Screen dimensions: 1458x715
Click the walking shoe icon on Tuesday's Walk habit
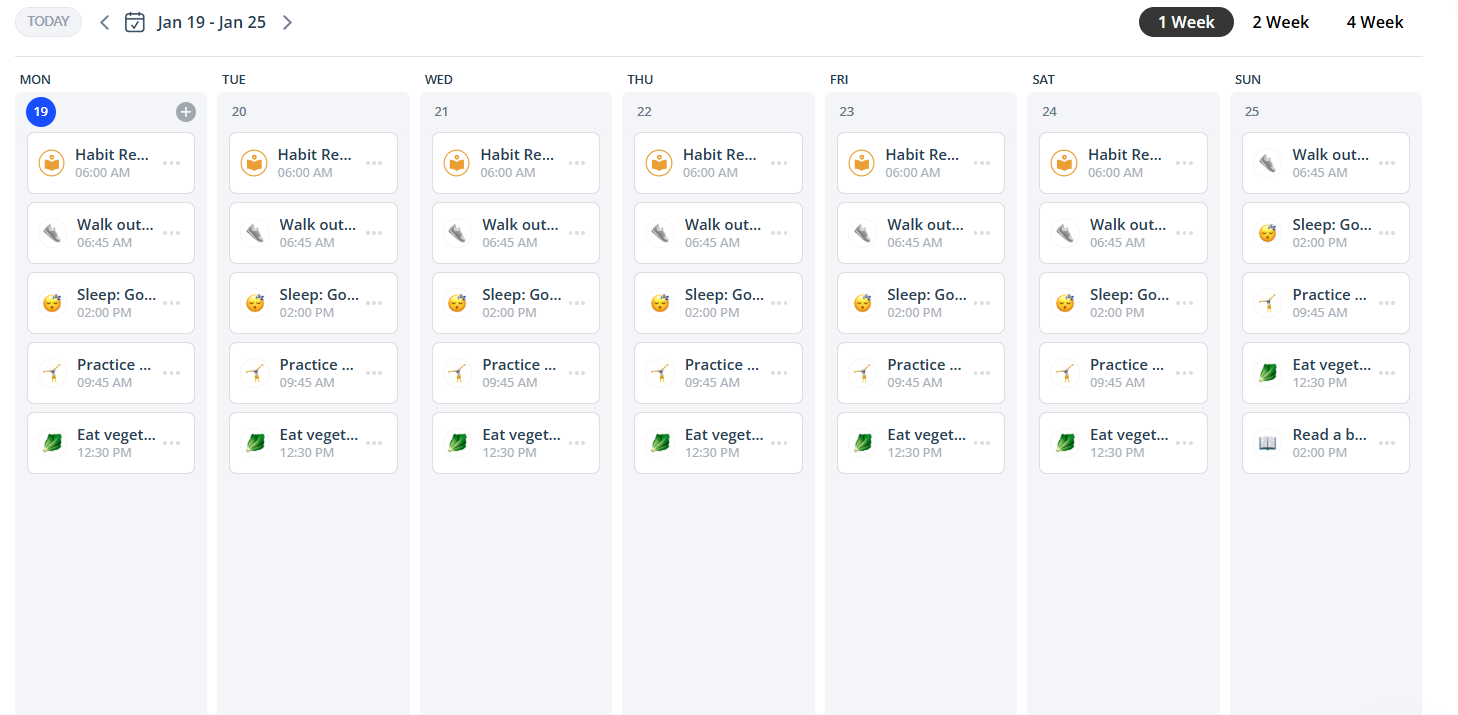click(x=254, y=232)
